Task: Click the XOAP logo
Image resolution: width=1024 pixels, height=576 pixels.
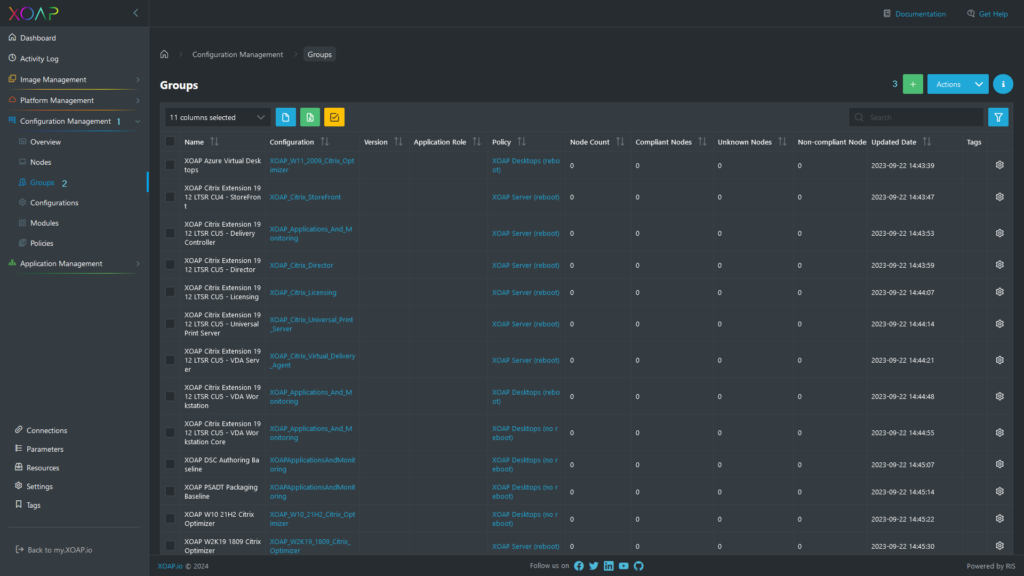Action: pyautogui.click(x=33, y=13)
